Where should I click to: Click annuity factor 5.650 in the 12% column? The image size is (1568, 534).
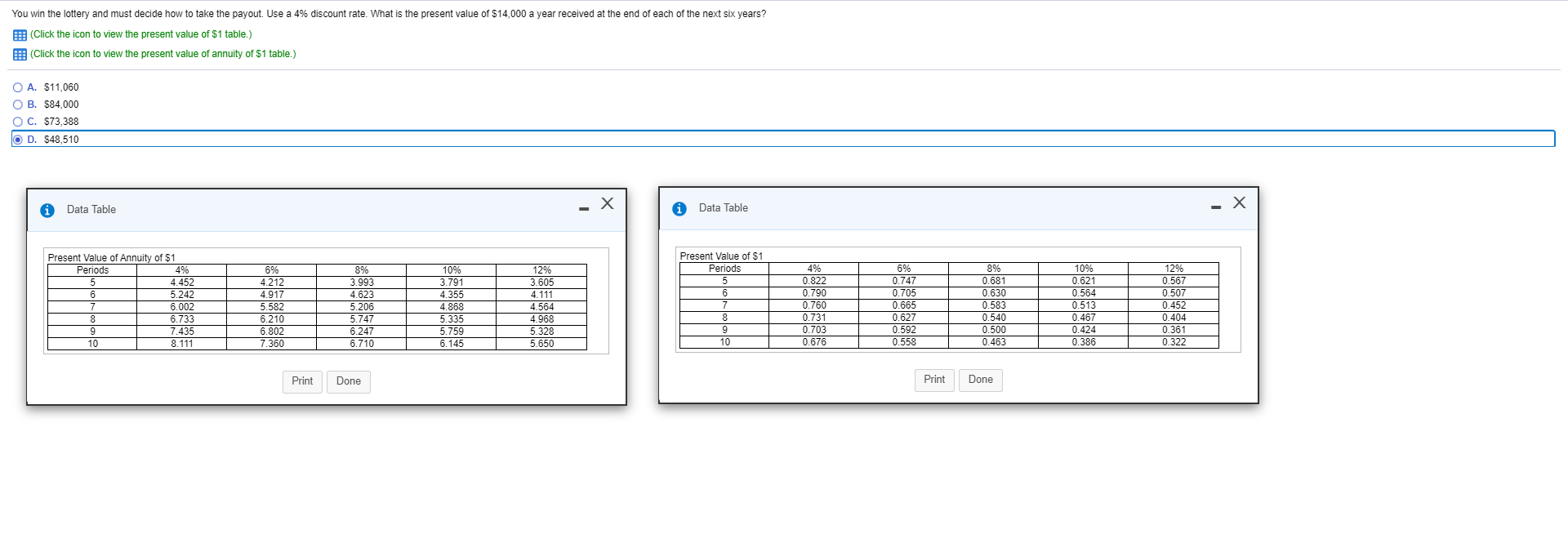[541, 344]
